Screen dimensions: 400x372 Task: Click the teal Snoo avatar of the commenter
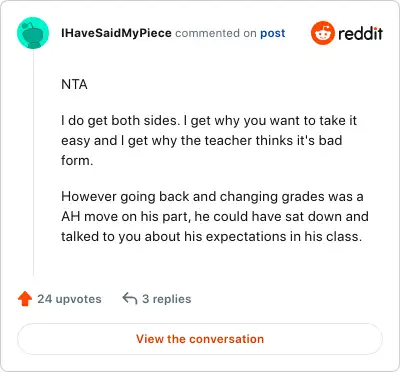[x=33, y=33]
